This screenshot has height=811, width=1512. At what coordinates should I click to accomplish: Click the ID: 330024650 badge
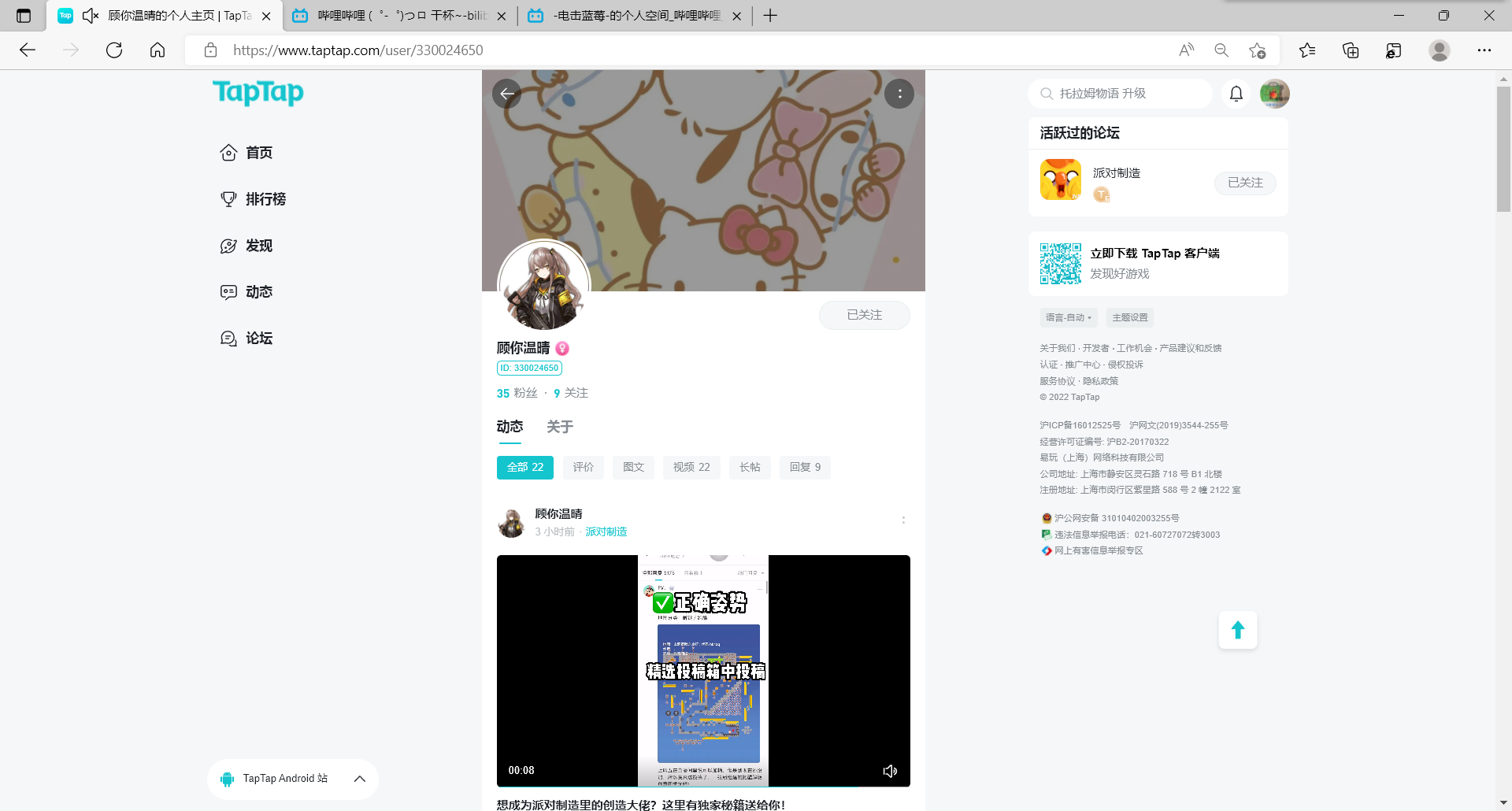529,368
